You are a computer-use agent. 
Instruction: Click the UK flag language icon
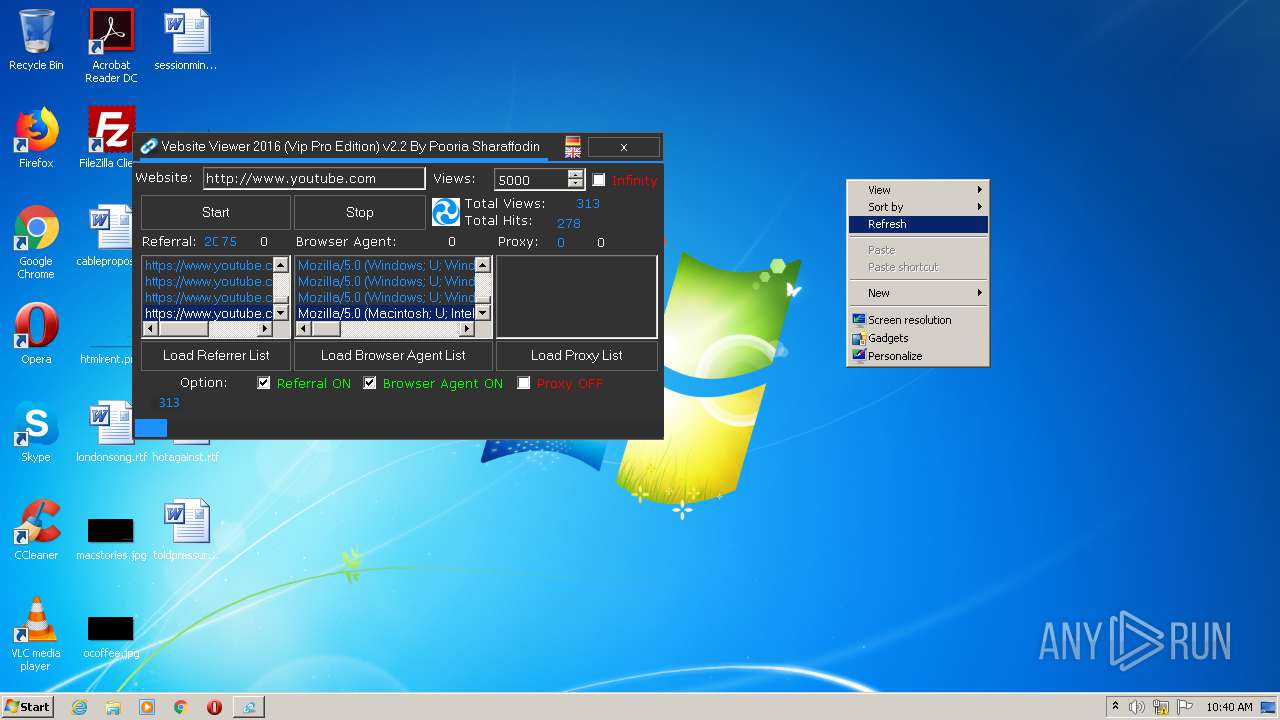[573, 152]
